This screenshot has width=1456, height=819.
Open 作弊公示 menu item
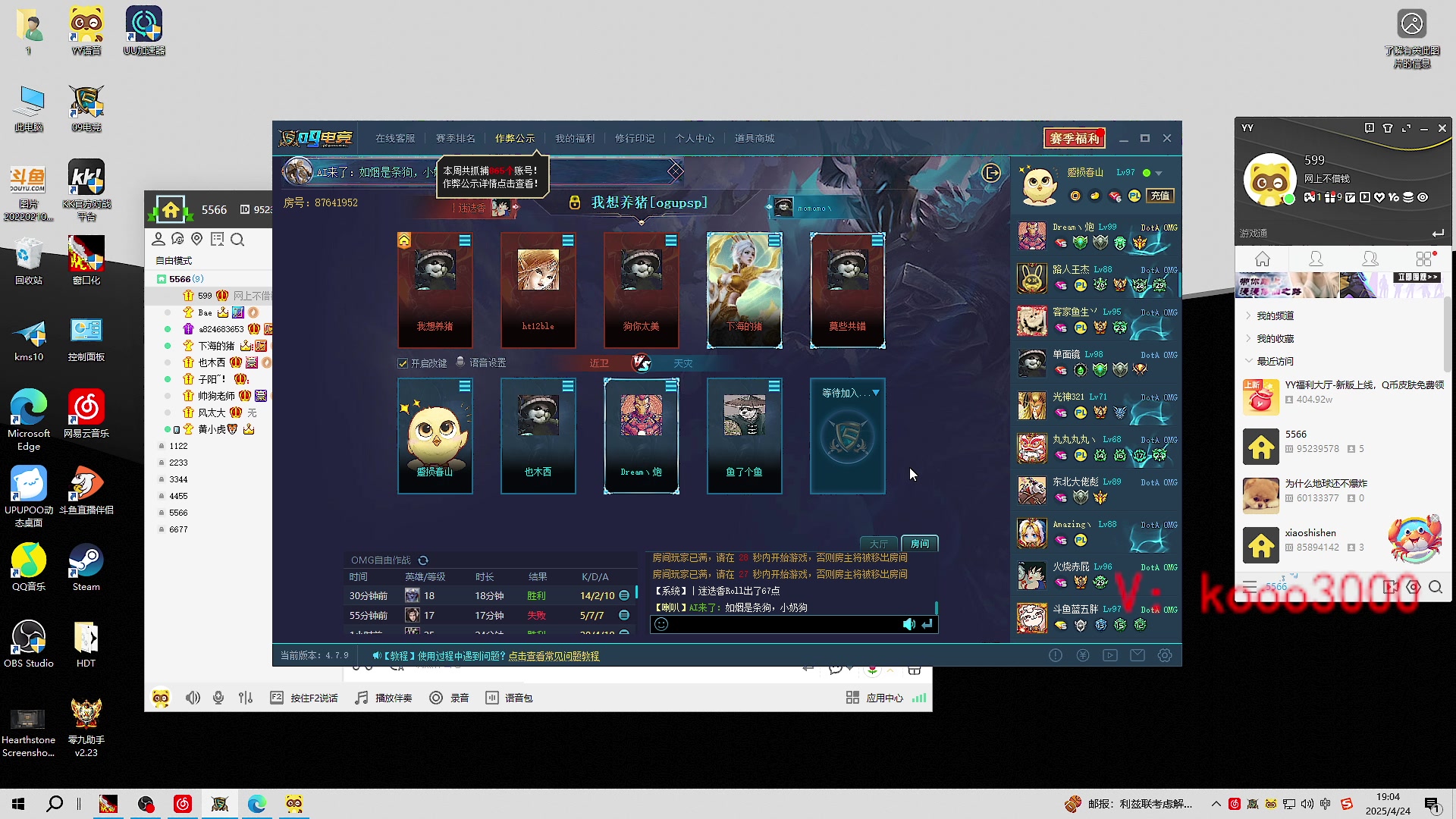click(515, 139)
